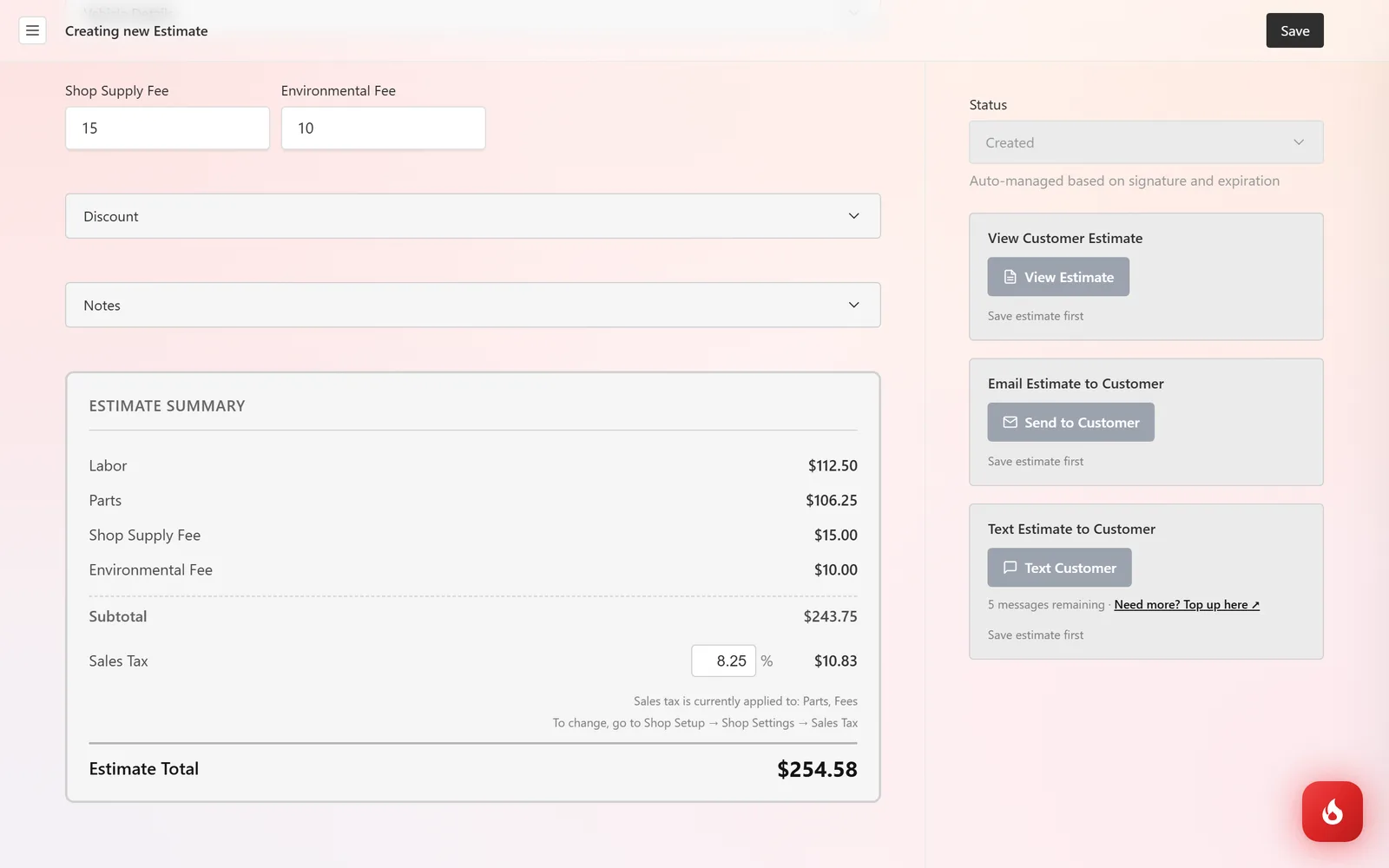Screen dimensions: 1389x868
Task: Click the envelope icon in Send to Customer
Action: [1010, 422]
